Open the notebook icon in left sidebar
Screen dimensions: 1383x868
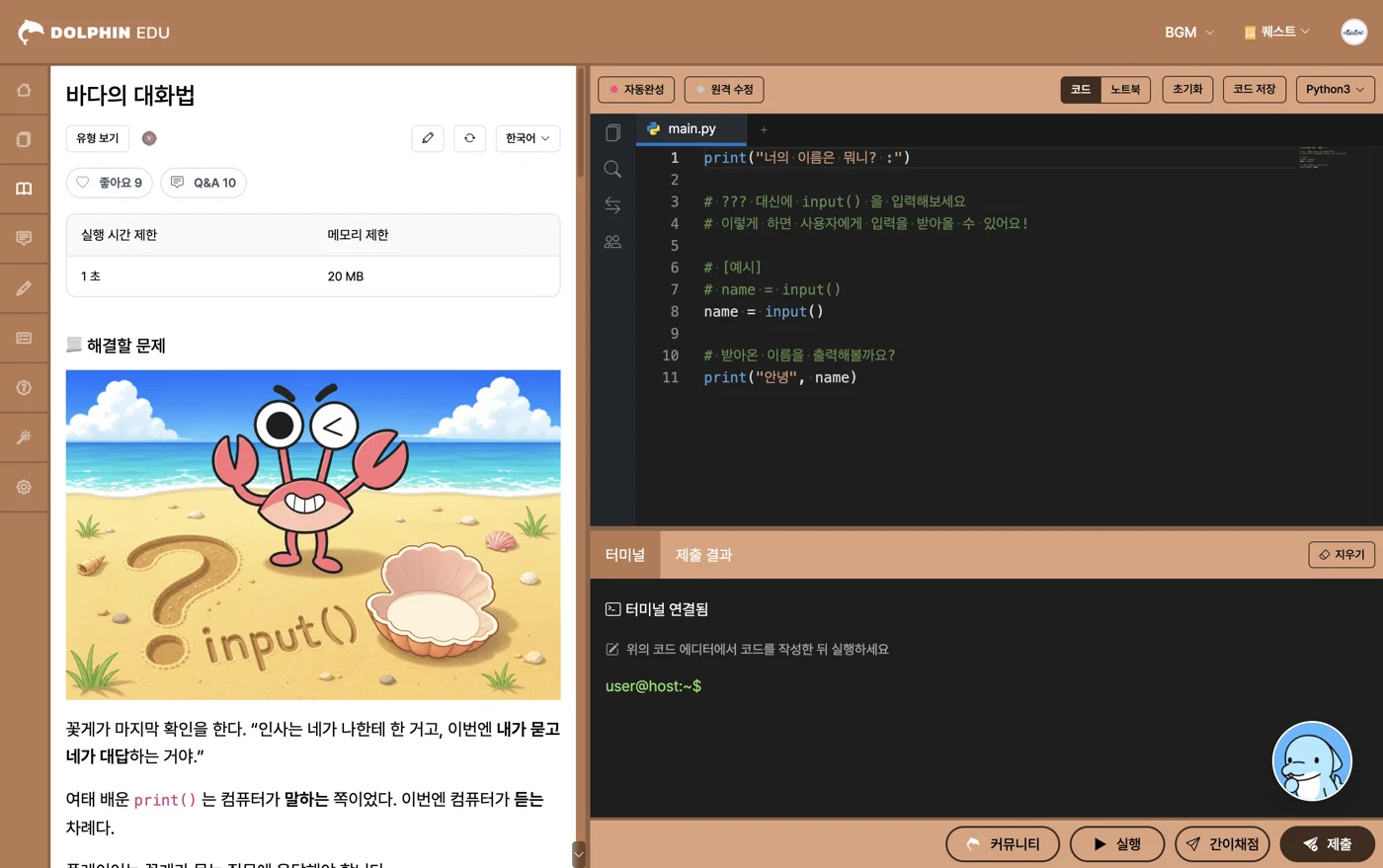(24, 139)
